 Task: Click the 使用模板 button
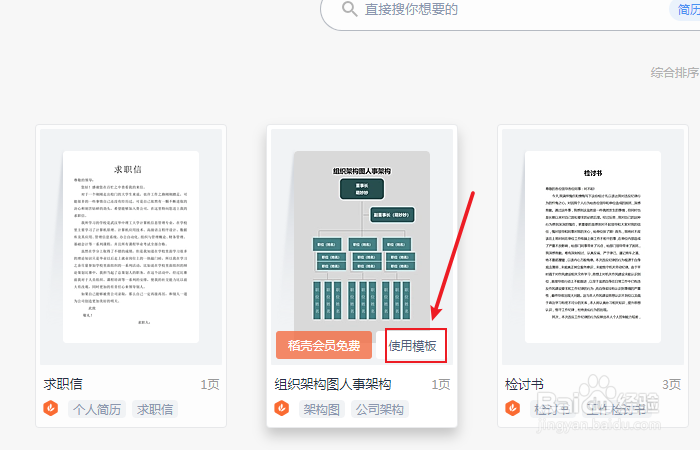point(412,346)
